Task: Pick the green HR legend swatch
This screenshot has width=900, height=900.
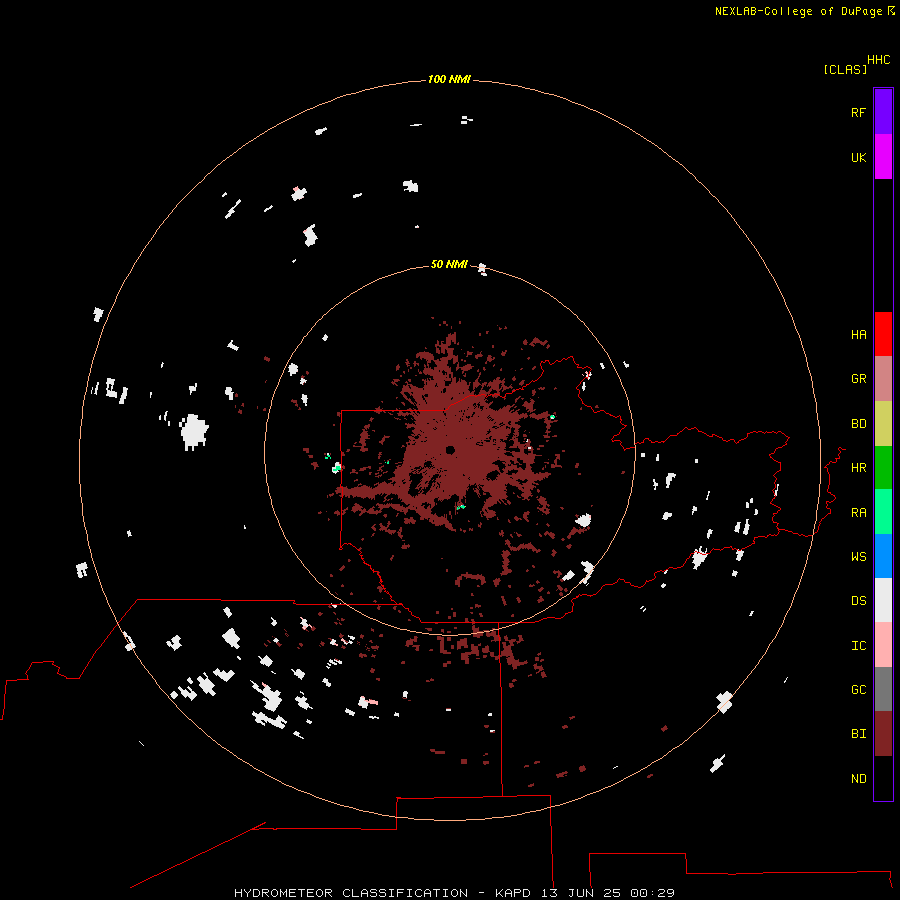Action: pyautogui.click(x=883, y=467)
